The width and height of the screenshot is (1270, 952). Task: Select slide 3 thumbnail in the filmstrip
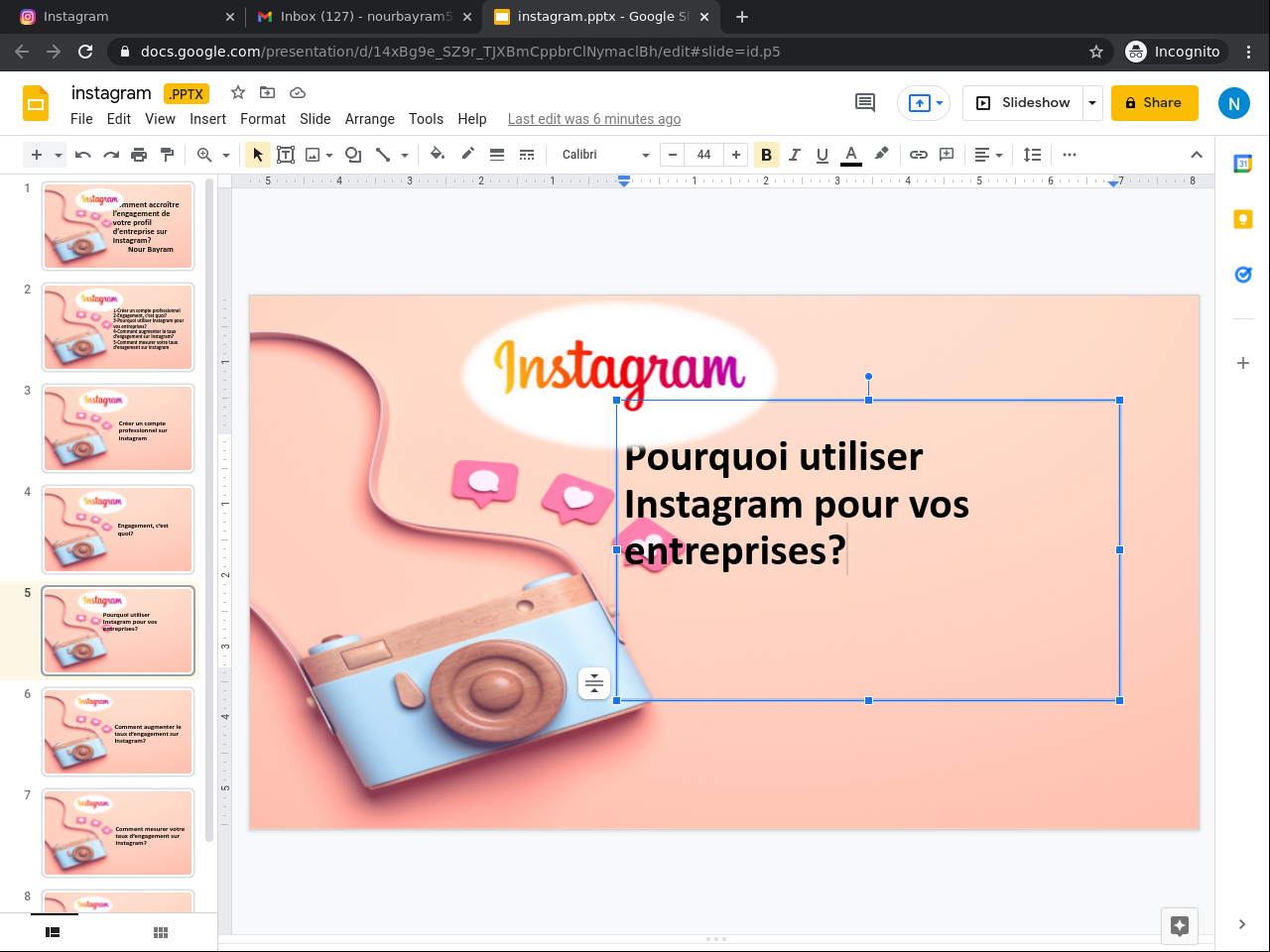click(118, 428)
